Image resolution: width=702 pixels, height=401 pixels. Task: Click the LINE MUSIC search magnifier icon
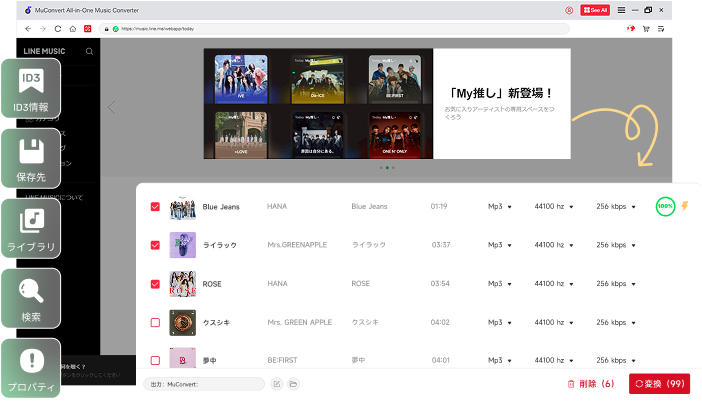point(90,51)
